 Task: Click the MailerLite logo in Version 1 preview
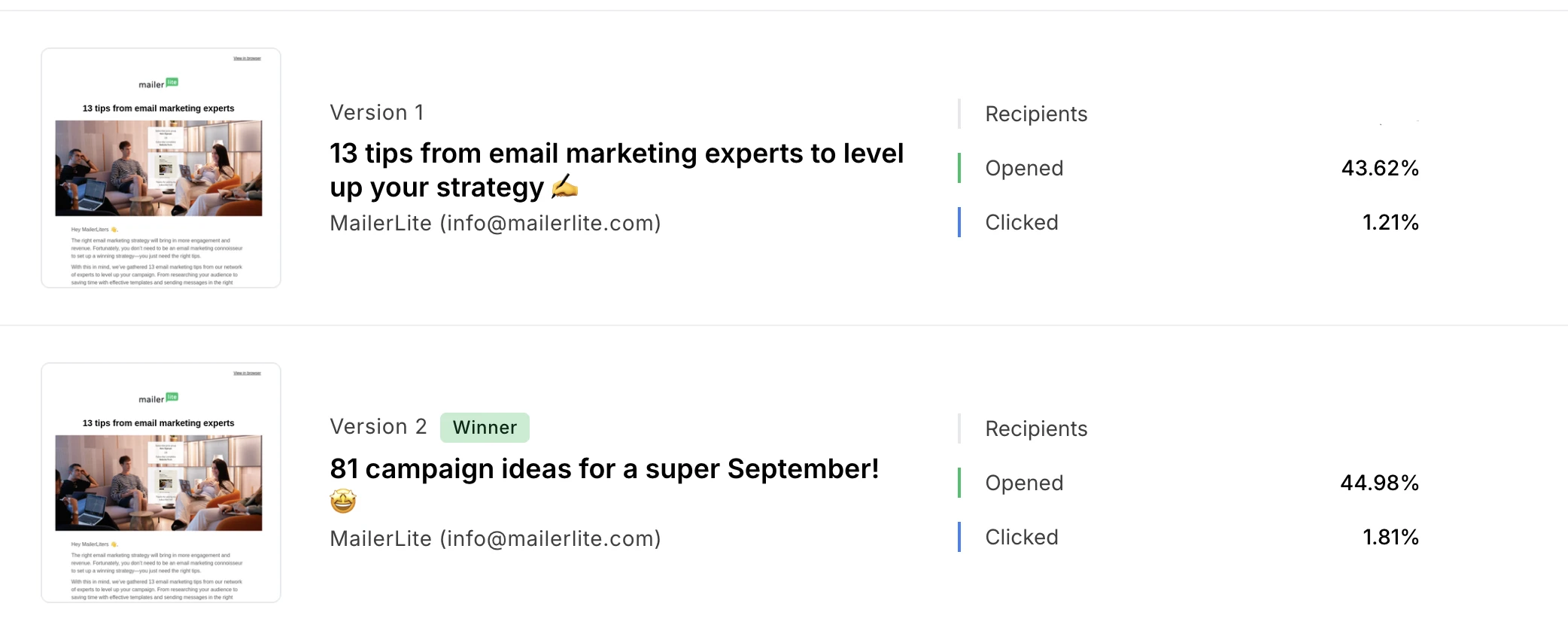158,84
